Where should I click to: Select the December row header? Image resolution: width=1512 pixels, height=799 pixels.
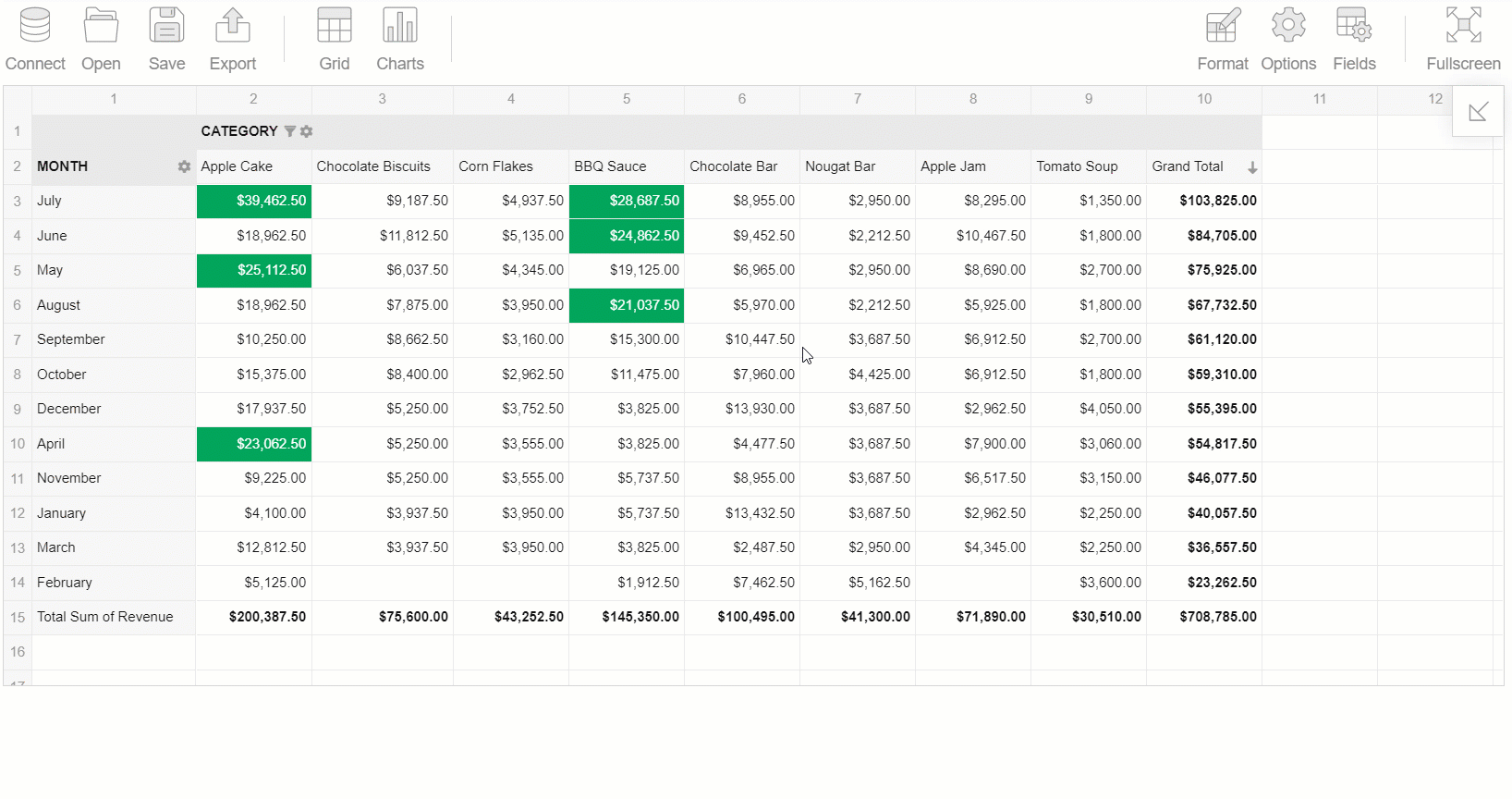pyautogui.click(x=114, y=409)
